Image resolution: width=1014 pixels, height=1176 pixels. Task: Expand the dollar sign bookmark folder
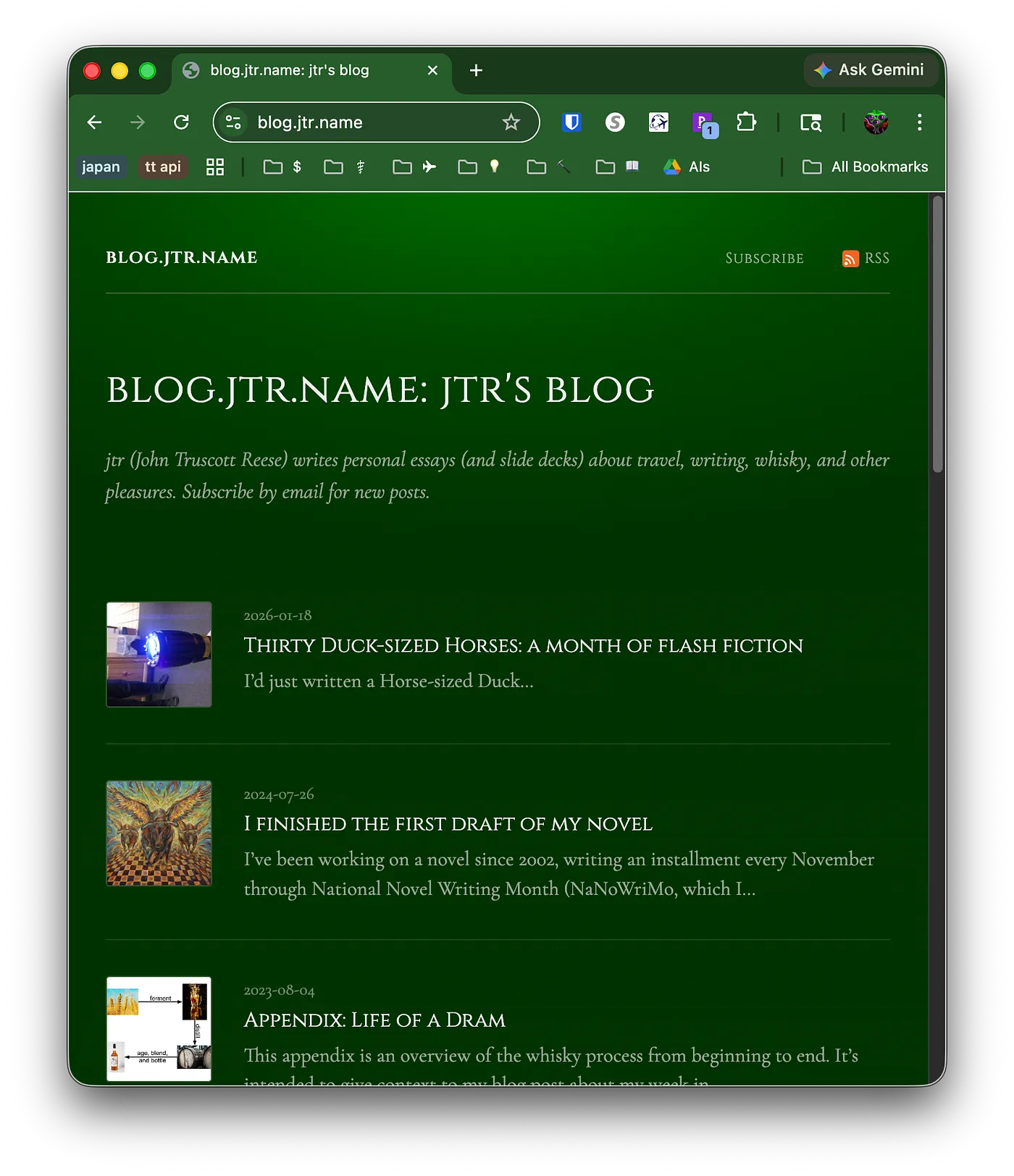(x=282, y=167)
